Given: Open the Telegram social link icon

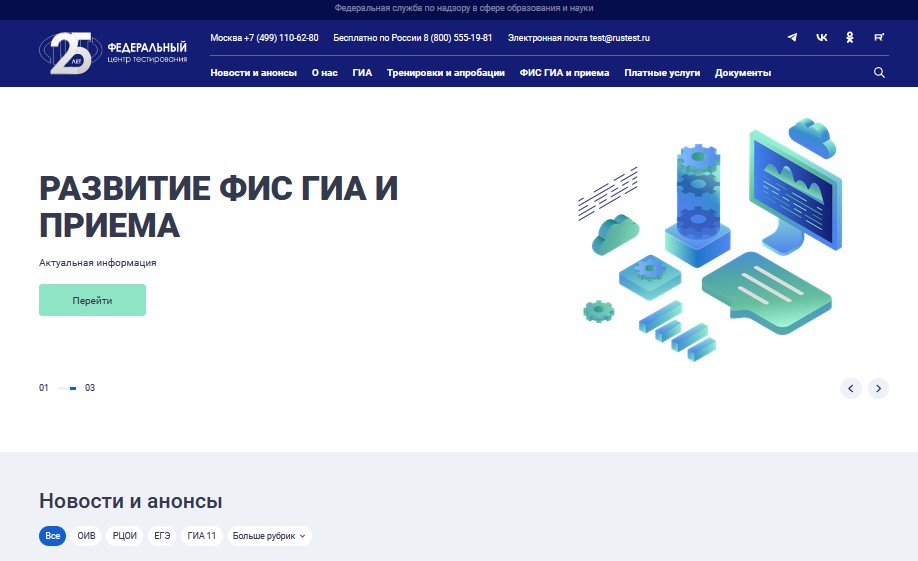Looking at the screenshot, I should (792, 37).
